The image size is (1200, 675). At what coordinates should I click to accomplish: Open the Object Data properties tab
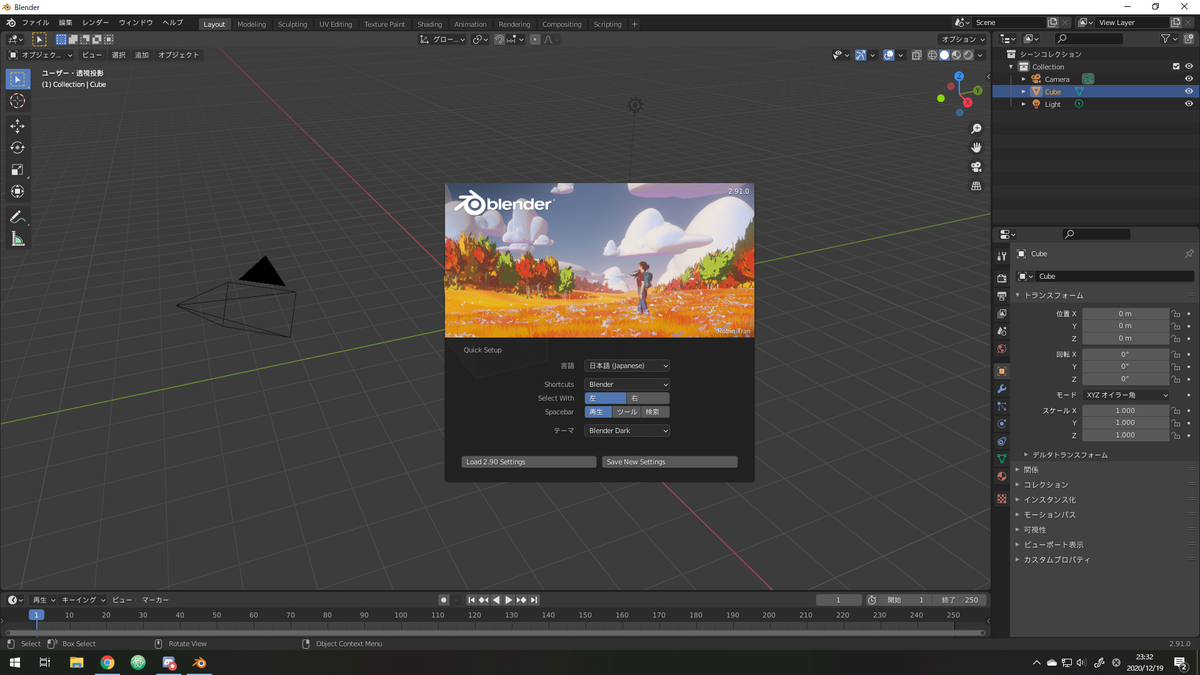point(1001,459)
